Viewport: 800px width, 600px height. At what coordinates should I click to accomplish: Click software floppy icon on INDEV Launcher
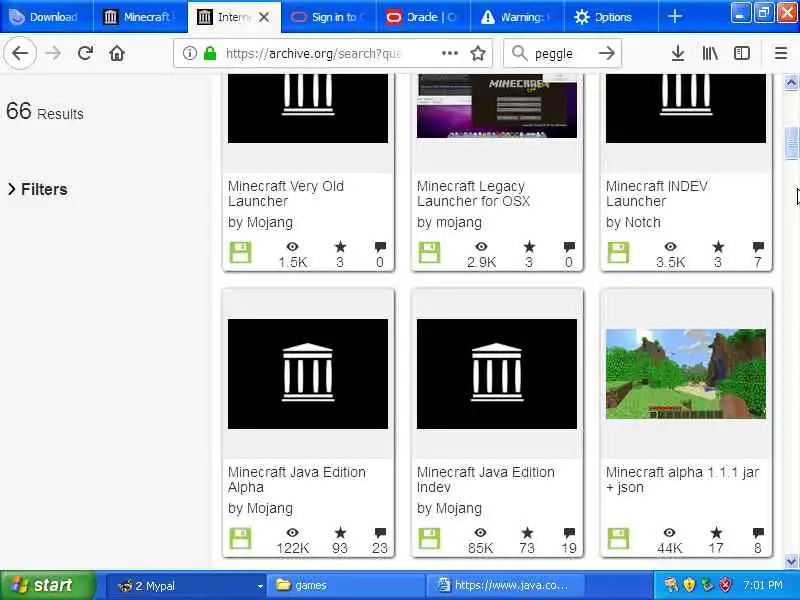point(618,253)
